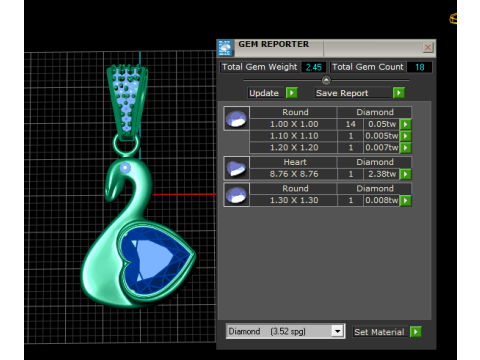Click the 0.005tw weight cell
Viewport: 480px width, 360px height.
[382, 136]
